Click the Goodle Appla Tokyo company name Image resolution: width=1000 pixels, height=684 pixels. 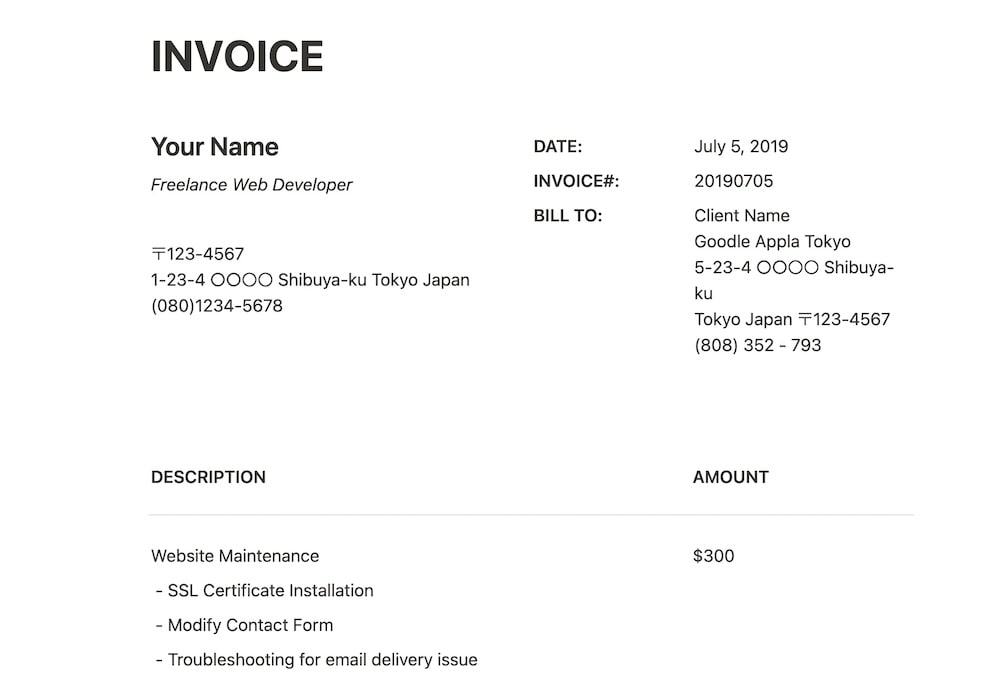pos(772,242)
